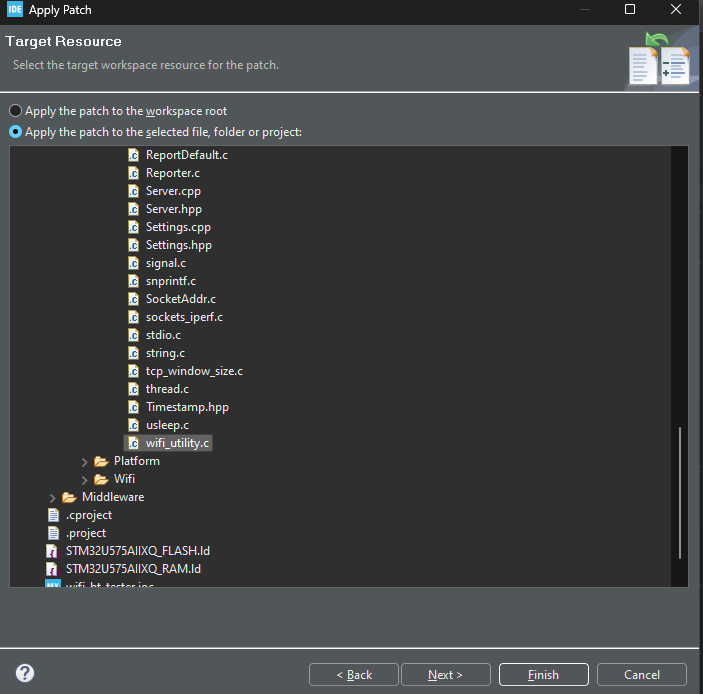Click the .project file icon

point(53,533)
